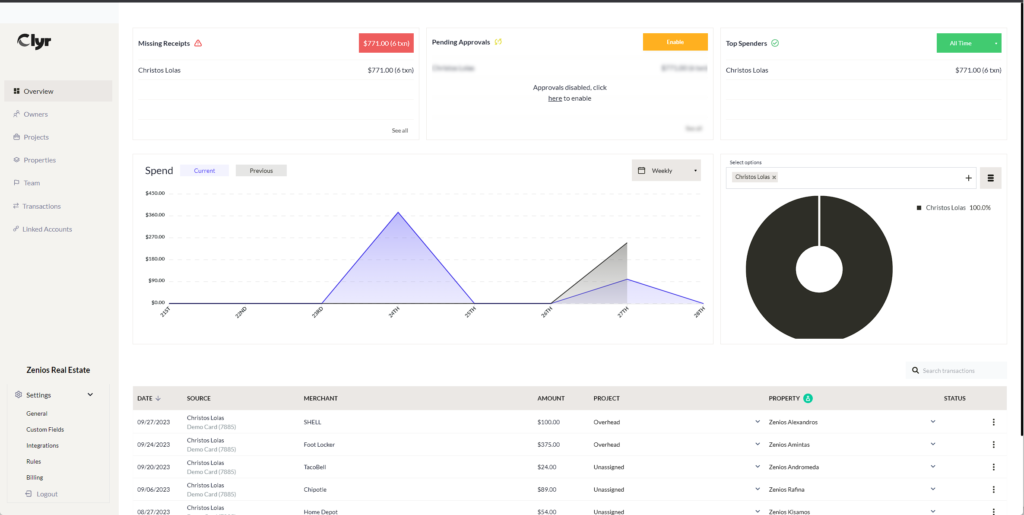Click the search magnifier icon

click(x=916, y=370)
